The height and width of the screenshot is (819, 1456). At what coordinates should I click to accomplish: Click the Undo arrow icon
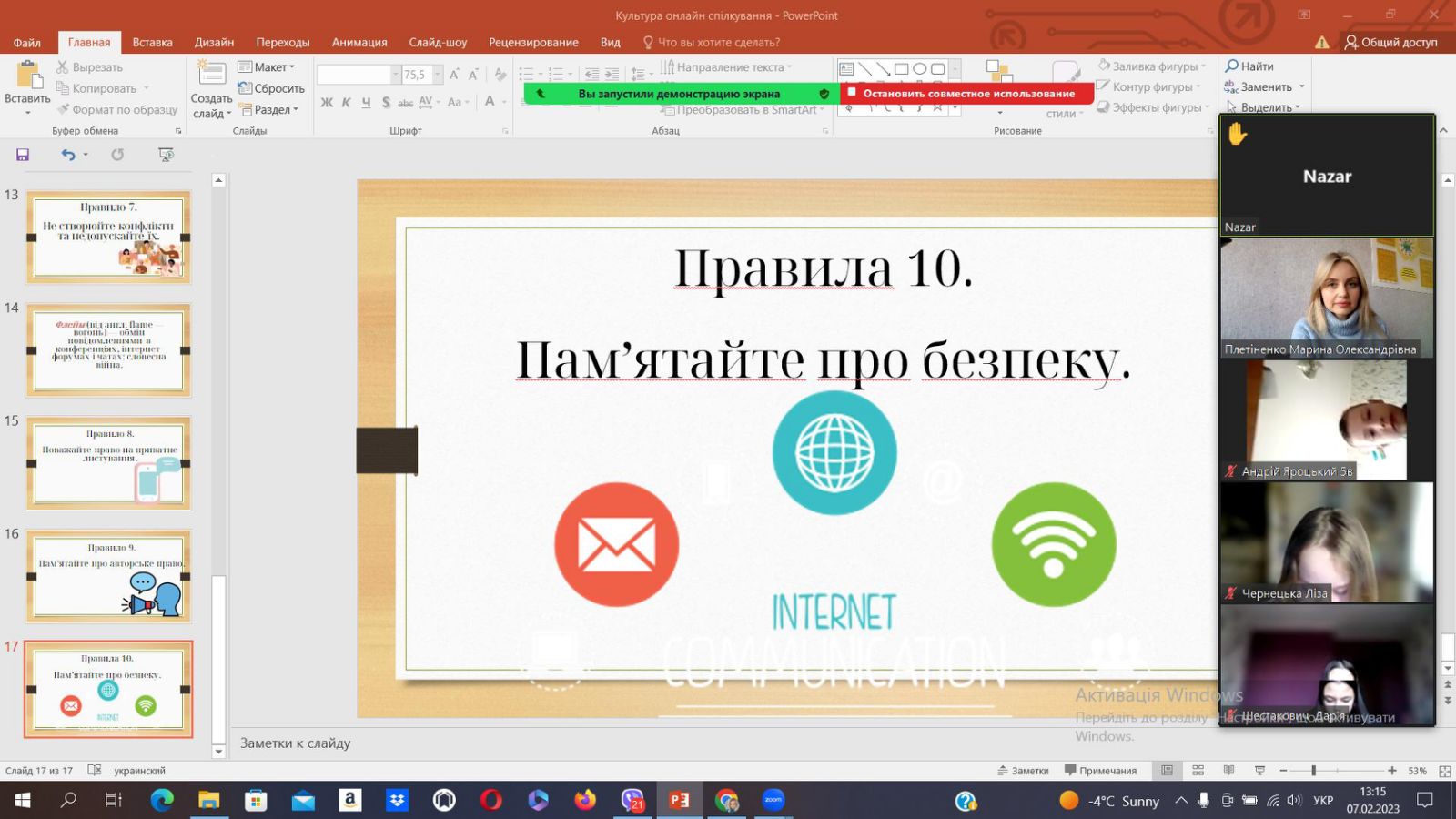68,155
